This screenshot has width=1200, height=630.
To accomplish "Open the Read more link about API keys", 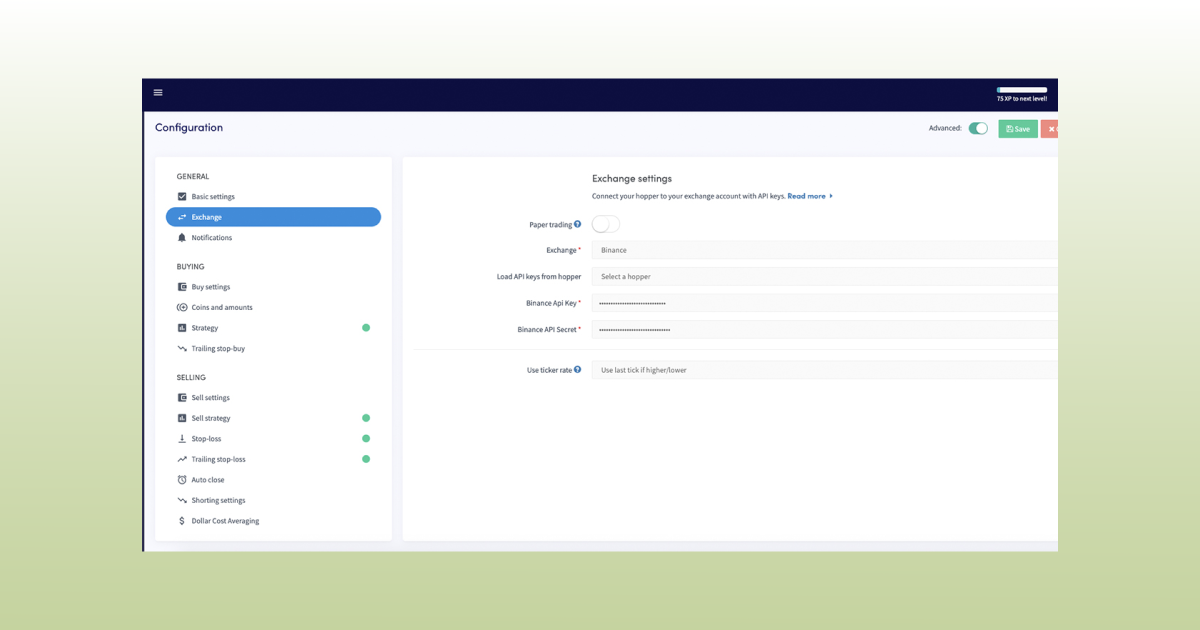I will click(808, 196).
